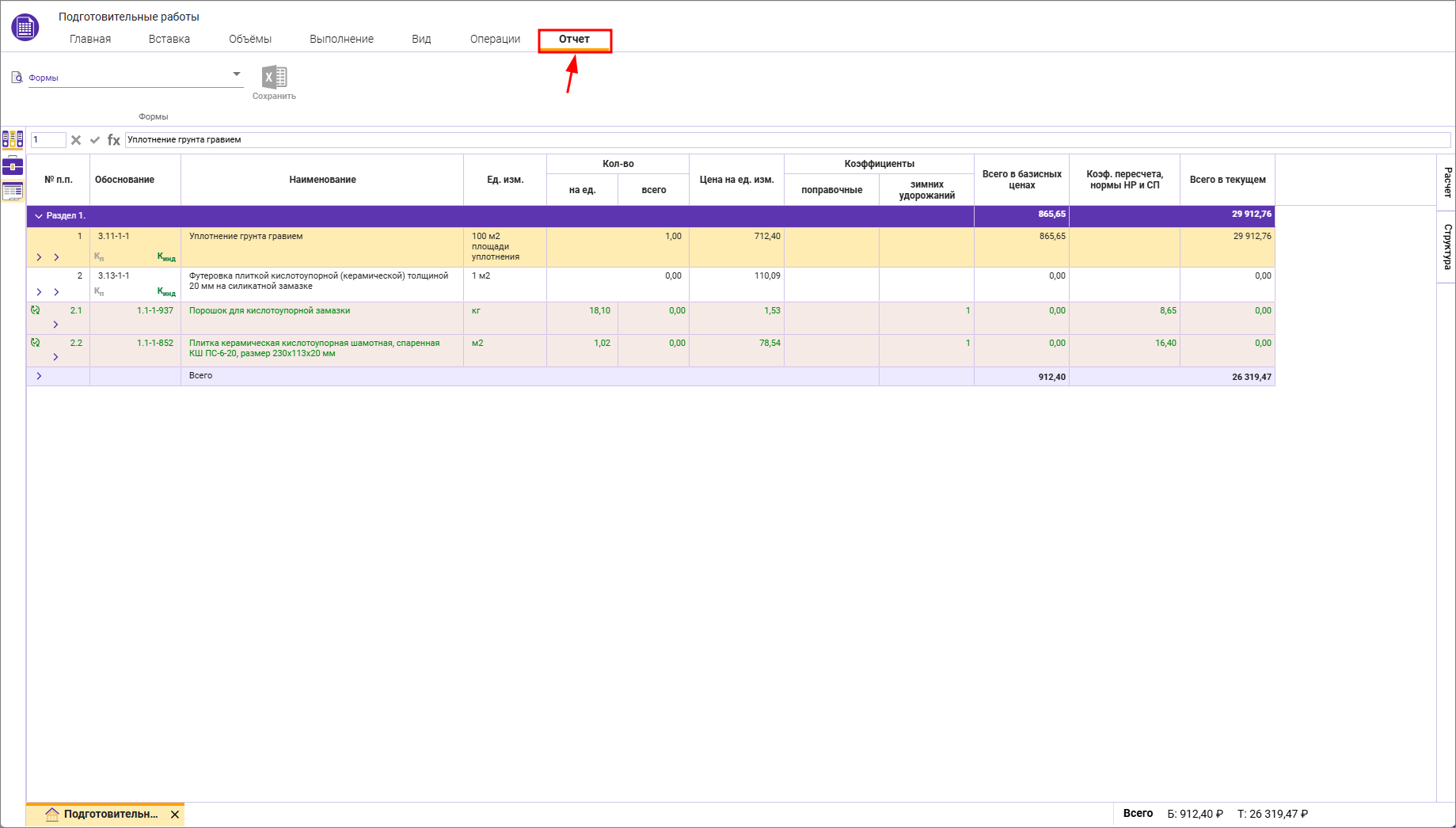Switch to the Главная ribbon tab
This screenshot has height=828, width=1456.
click(x=90, y=39)
